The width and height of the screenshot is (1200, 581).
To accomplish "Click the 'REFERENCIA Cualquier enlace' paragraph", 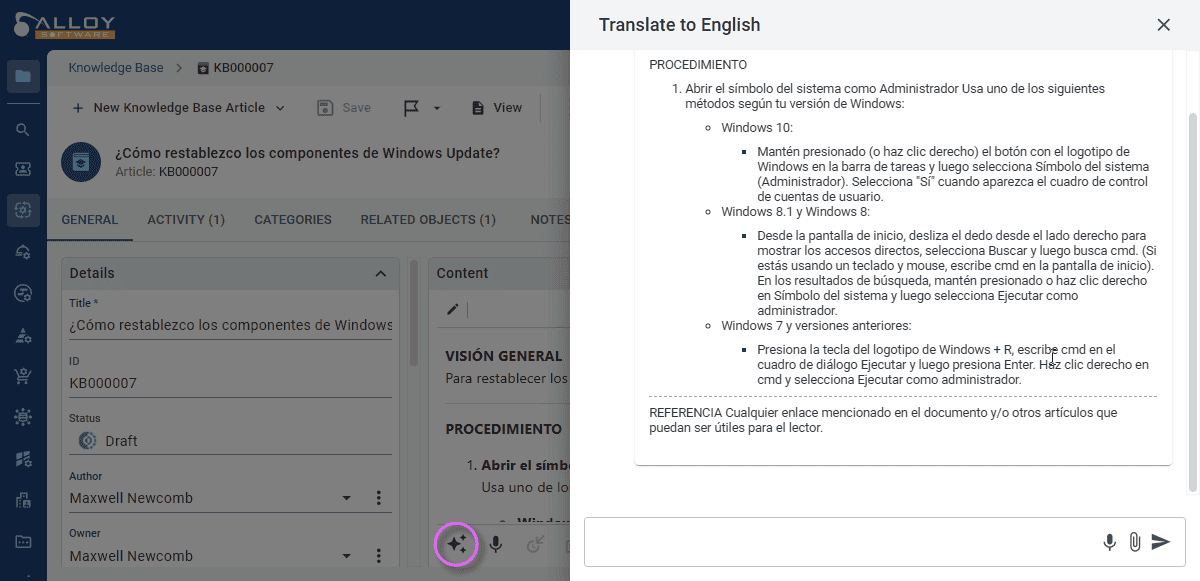I will click(x=883, y=420).
